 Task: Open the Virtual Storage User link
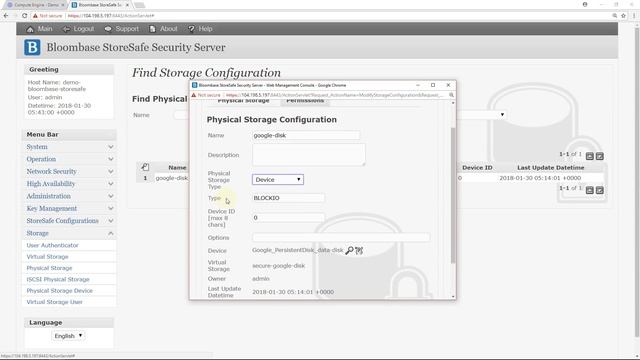(54, 302)
